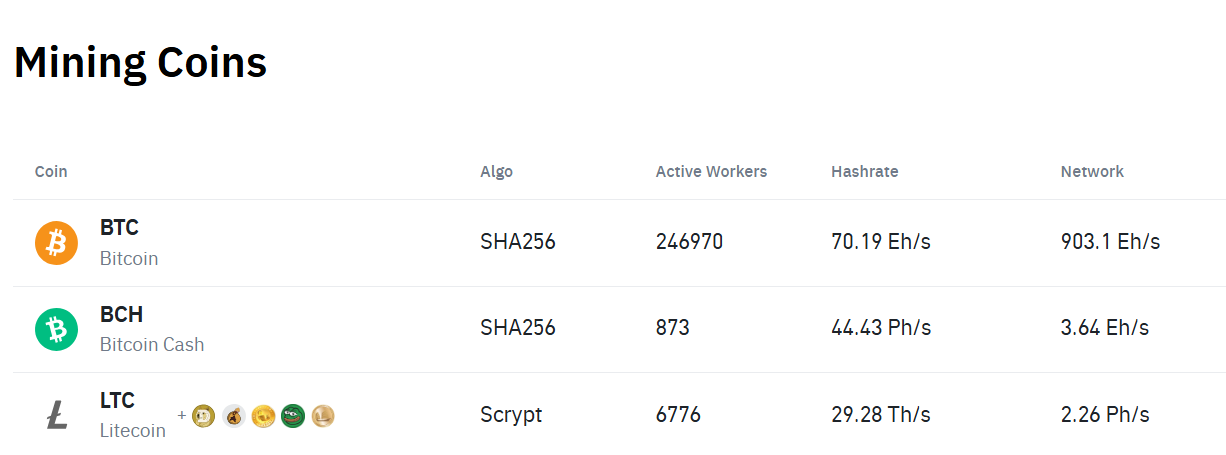The height and width of the screenshot is (455, 1226).
Task: Click the Mining Coins page heading
Action: pos(140,63)
